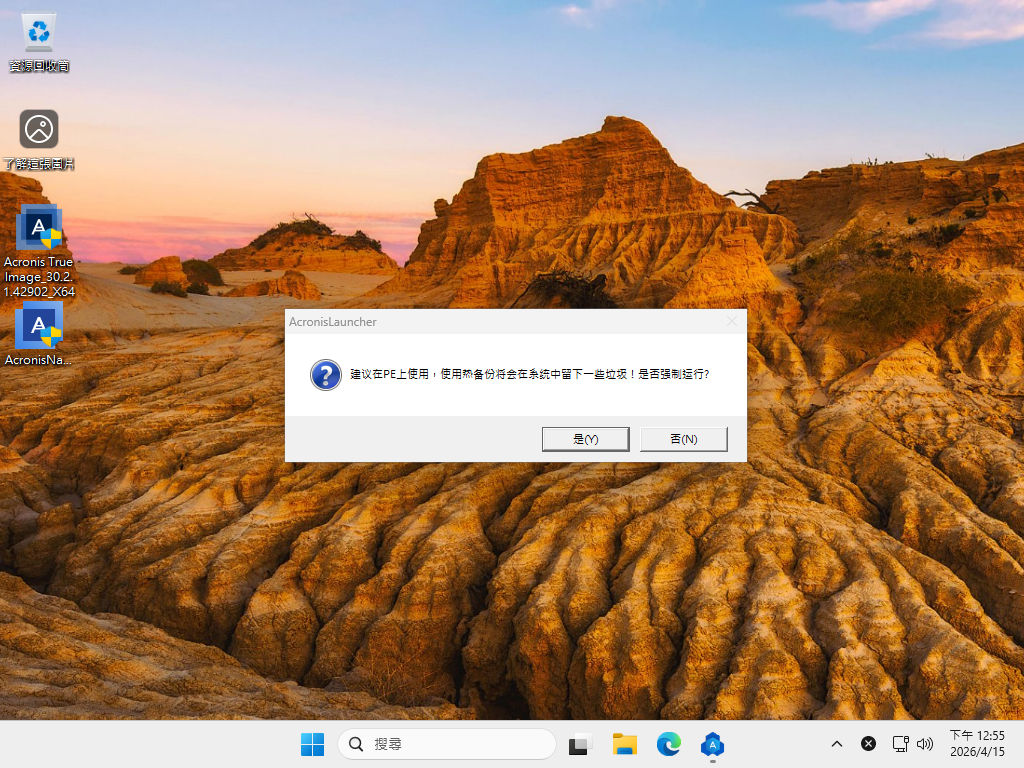
Task: Open the Windows Start menu
Action: 312,744
